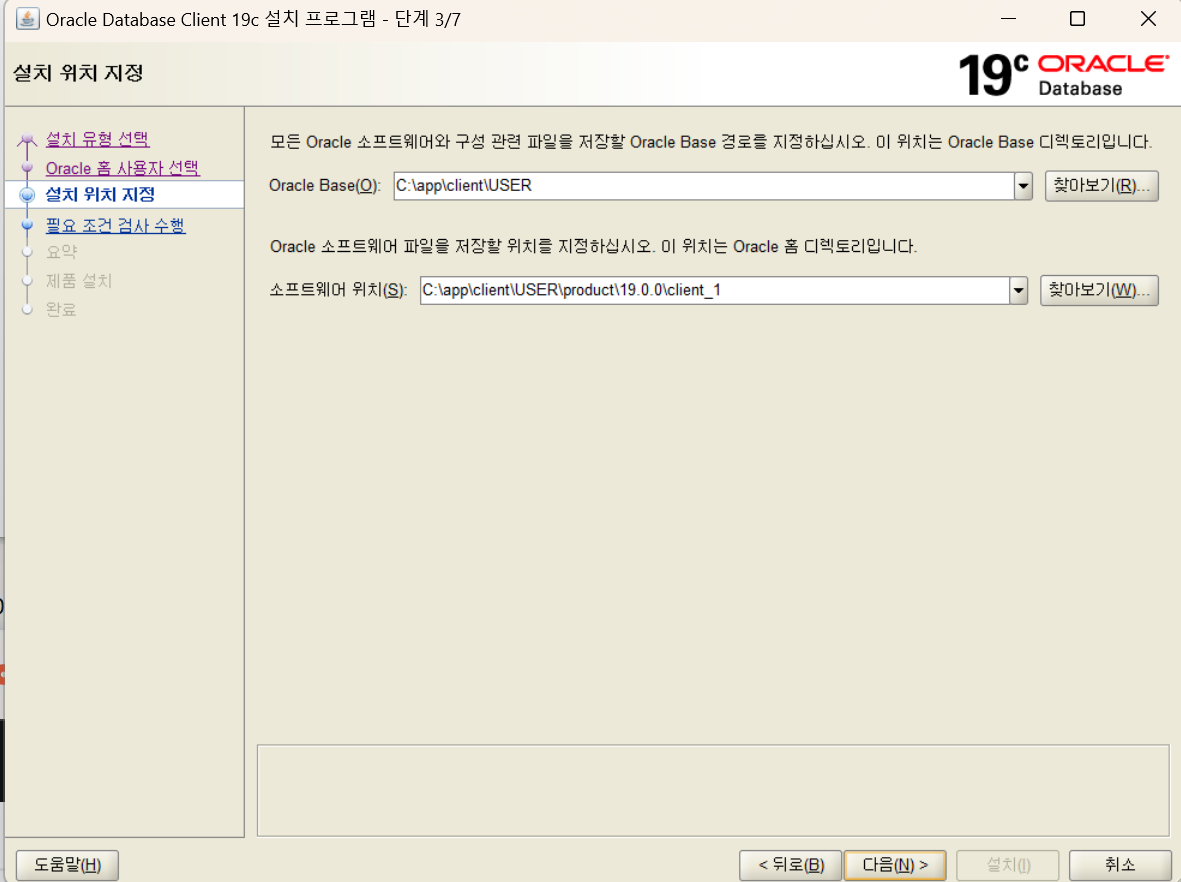
Task: Click the 소프트웨어 위치 path input field
Action: pos(714,291)
